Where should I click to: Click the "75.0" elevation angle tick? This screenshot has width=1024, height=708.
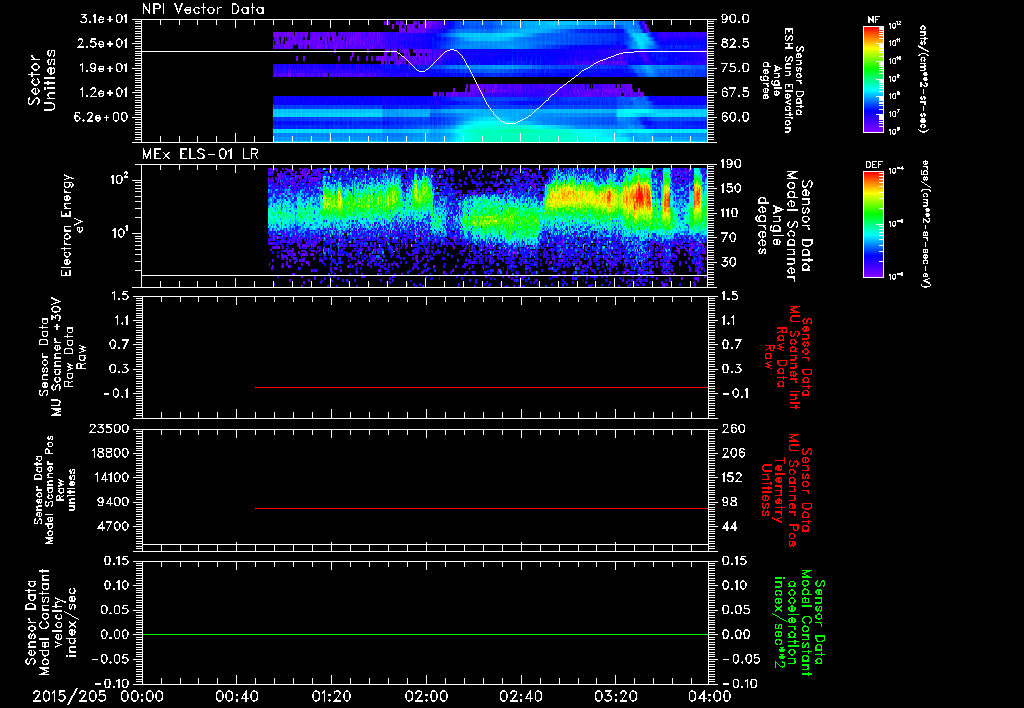coord(735,68)
